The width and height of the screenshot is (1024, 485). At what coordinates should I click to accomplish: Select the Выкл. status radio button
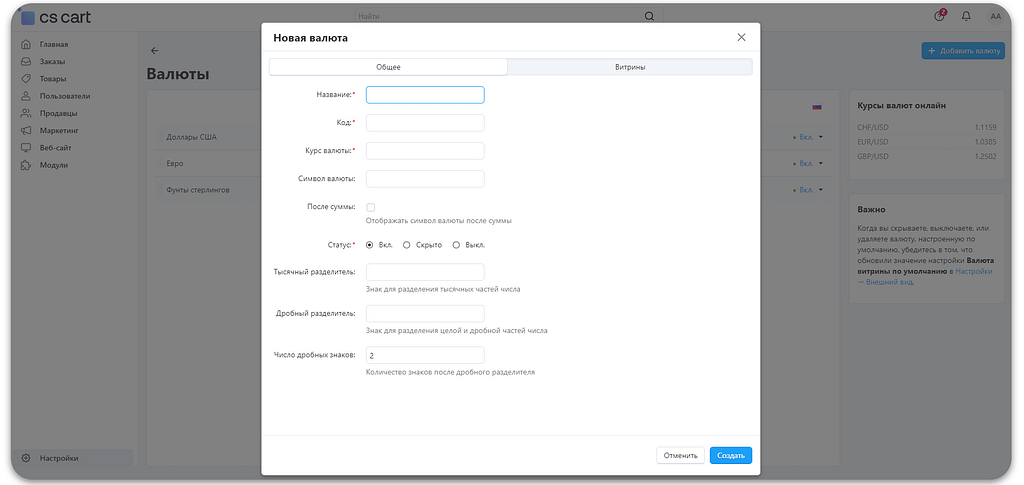coord(457,244)
